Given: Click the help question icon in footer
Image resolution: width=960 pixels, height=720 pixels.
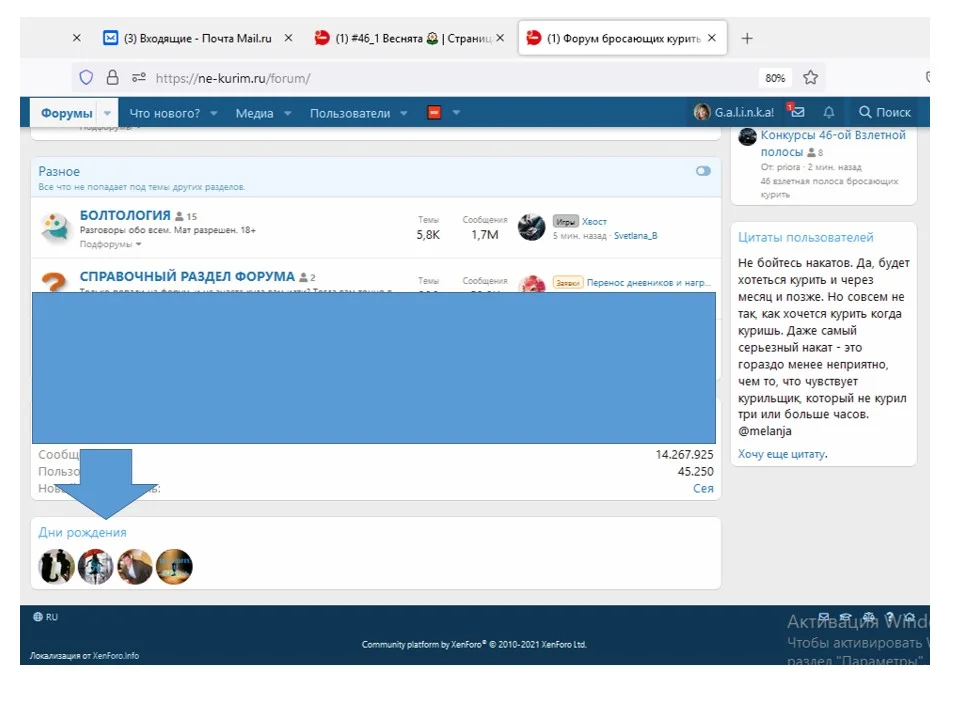Looking at the screenshot, I should (890, 617).
